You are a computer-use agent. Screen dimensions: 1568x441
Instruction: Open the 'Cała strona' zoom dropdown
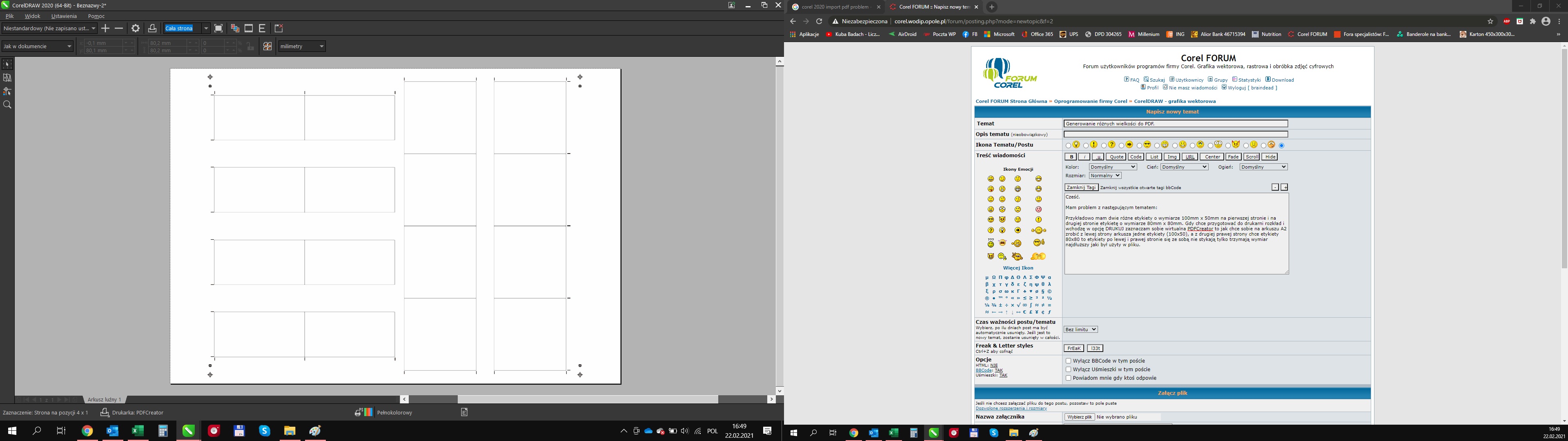pos(206,29)
